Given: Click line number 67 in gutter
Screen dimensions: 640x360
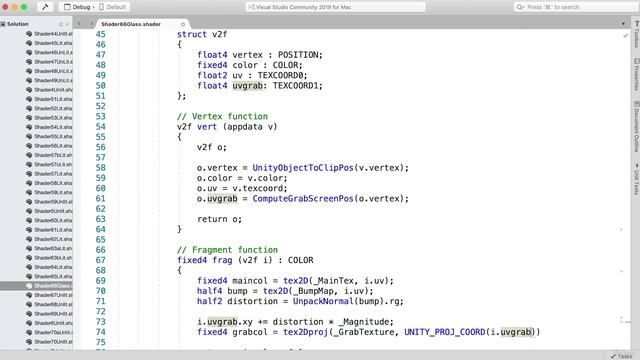Looking at the screenshot, I should (x=100, y=260).
